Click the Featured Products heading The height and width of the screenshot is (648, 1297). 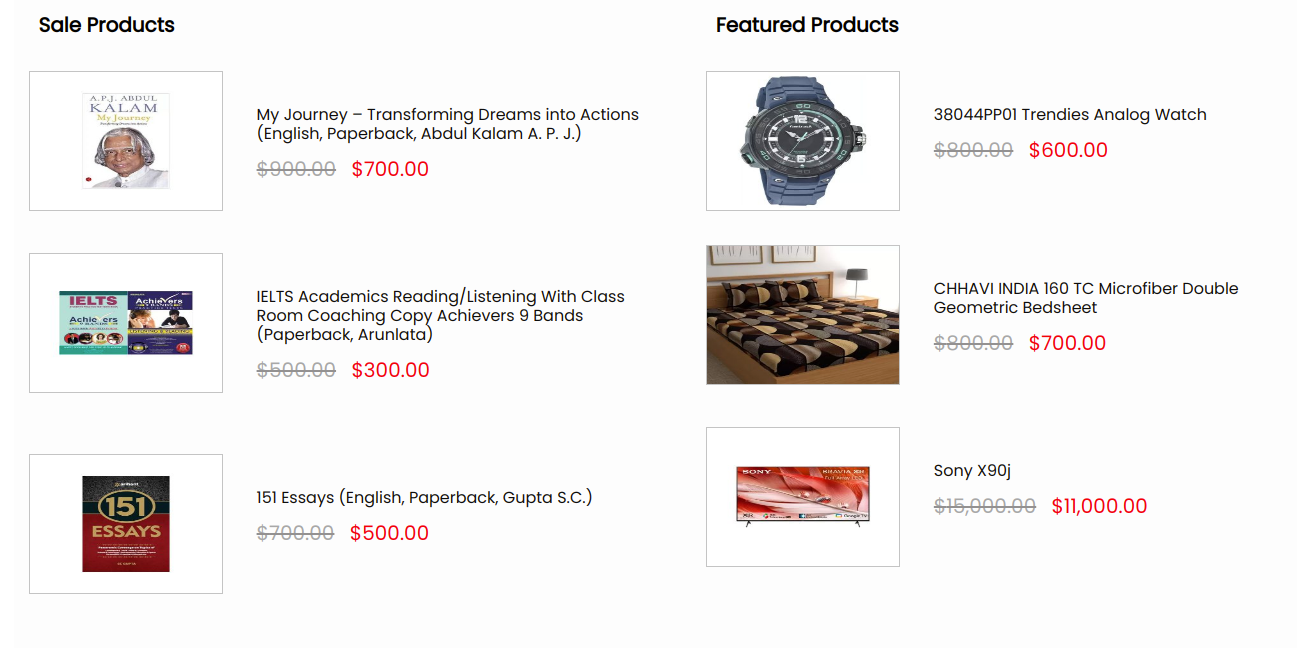(x=807, y=25)
